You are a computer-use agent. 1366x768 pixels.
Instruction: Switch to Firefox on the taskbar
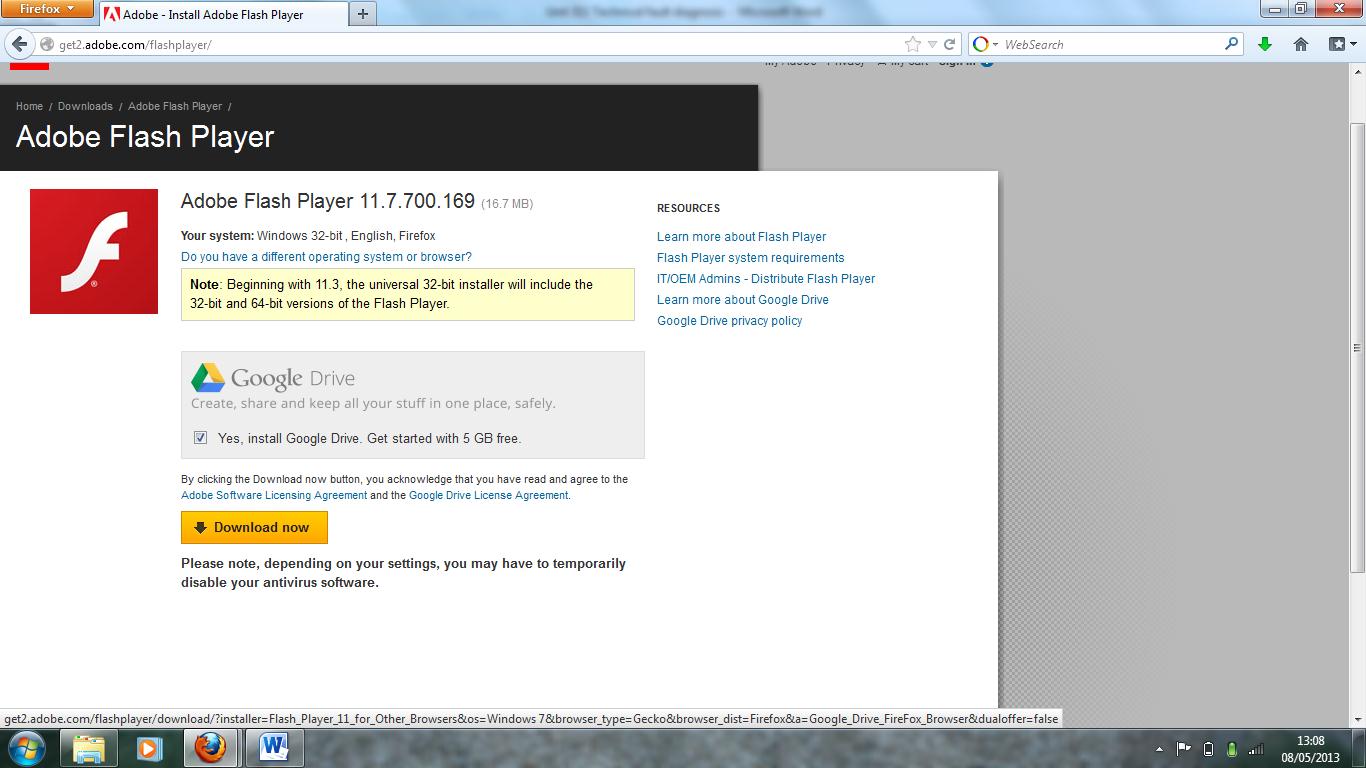pyautogui.click(x=210, y=748)
